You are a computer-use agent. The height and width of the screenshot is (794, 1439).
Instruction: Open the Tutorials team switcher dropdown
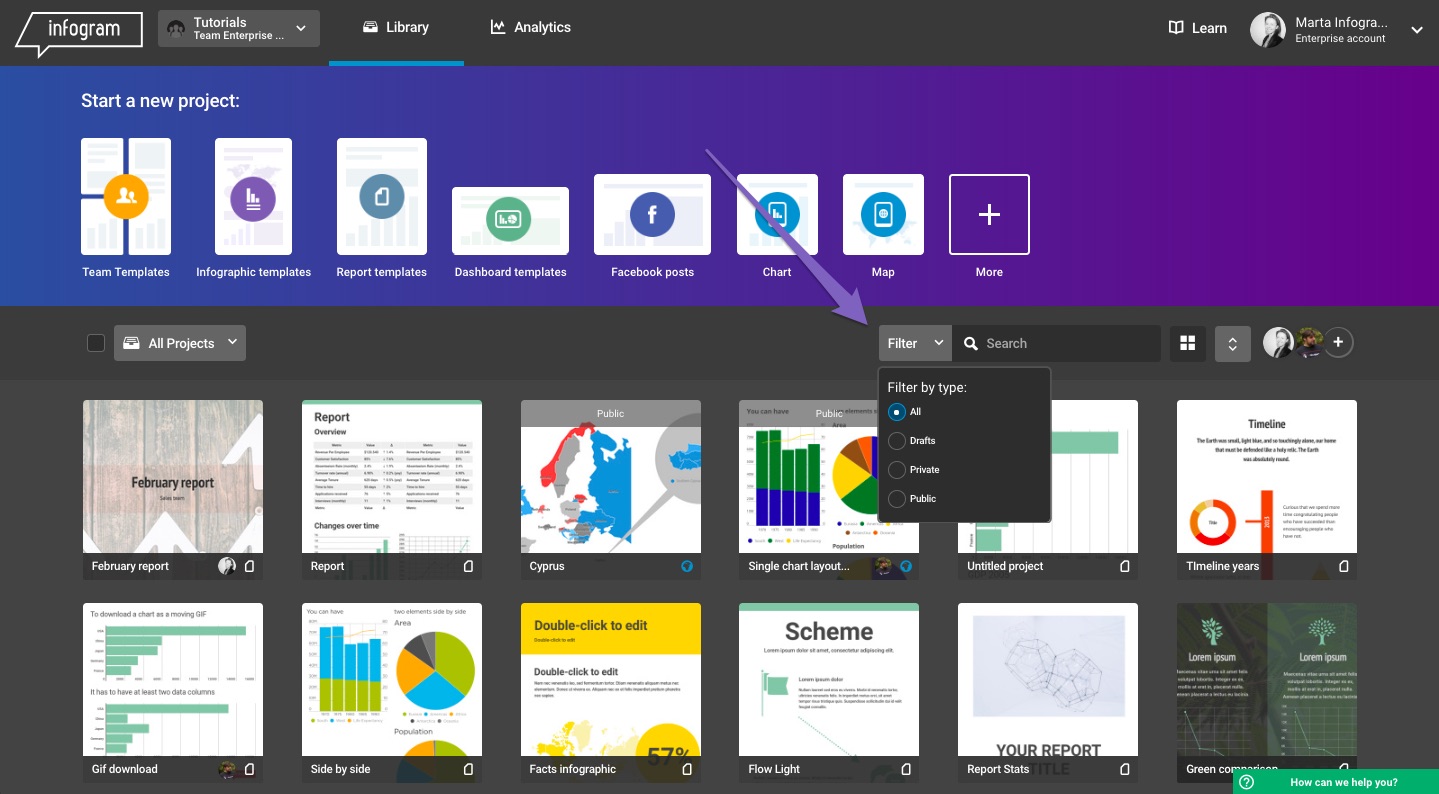(239, 29)
